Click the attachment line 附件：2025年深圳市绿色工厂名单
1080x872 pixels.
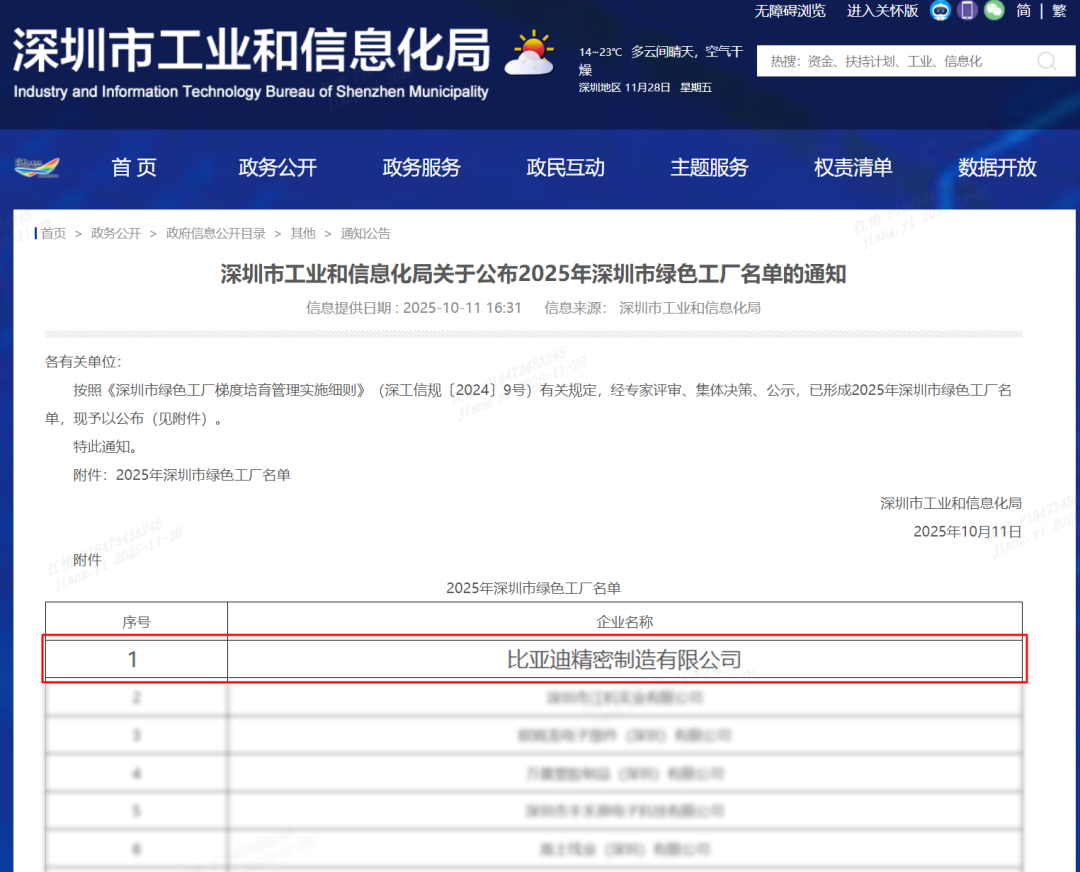(x=182, y=475)
